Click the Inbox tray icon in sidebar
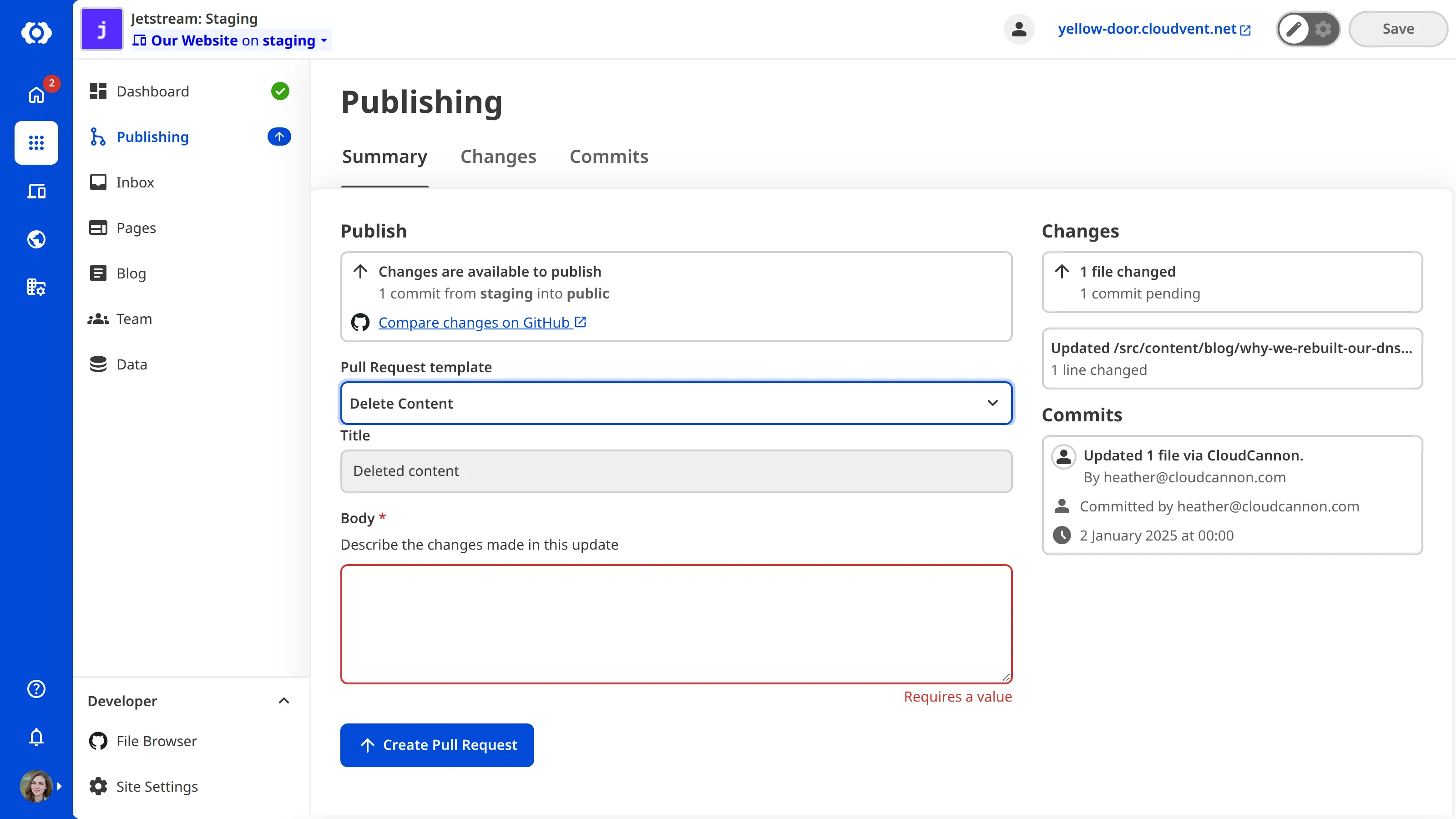 pyautogui.click(x=98, y=182)
